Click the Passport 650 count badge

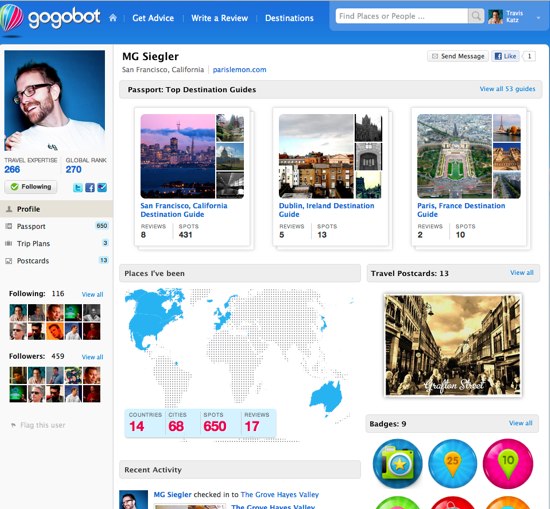pyautogui.click(x=102, y=226)
